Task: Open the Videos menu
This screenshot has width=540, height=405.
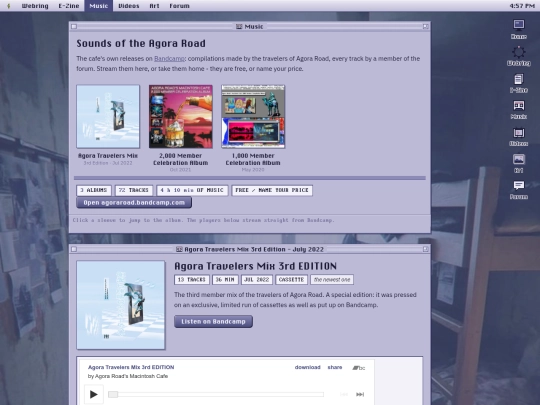Action: point(128,6)
